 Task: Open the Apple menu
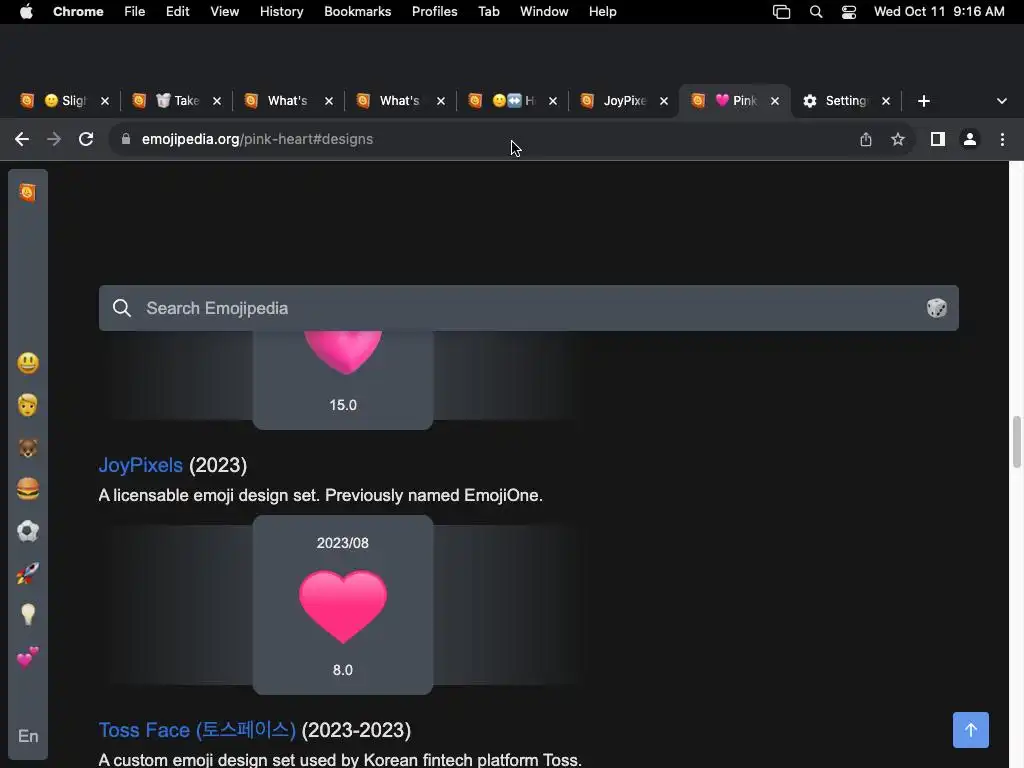pos(26,11)
